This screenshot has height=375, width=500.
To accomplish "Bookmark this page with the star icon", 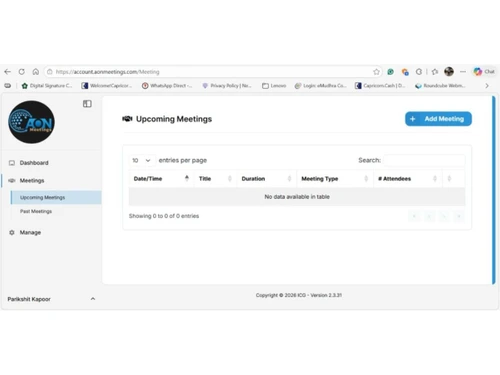I will (376, 72).
